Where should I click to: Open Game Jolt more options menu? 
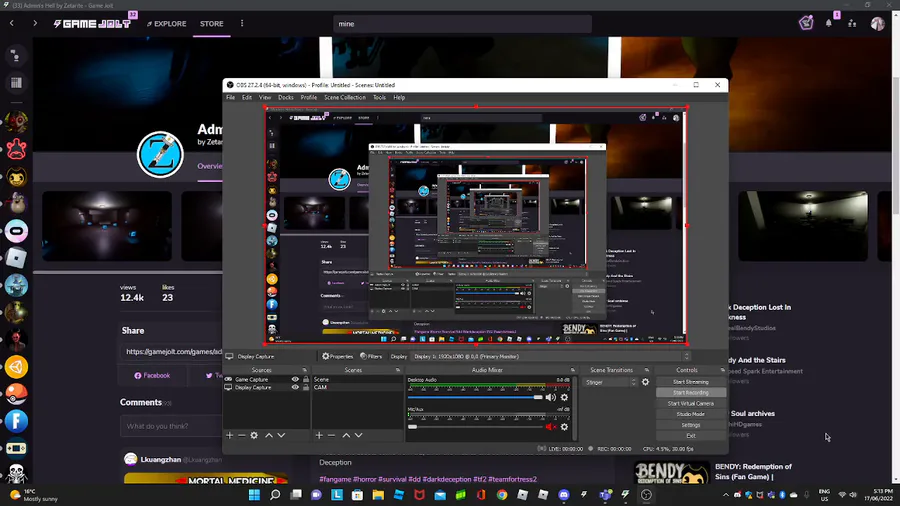tap(242, 24)
